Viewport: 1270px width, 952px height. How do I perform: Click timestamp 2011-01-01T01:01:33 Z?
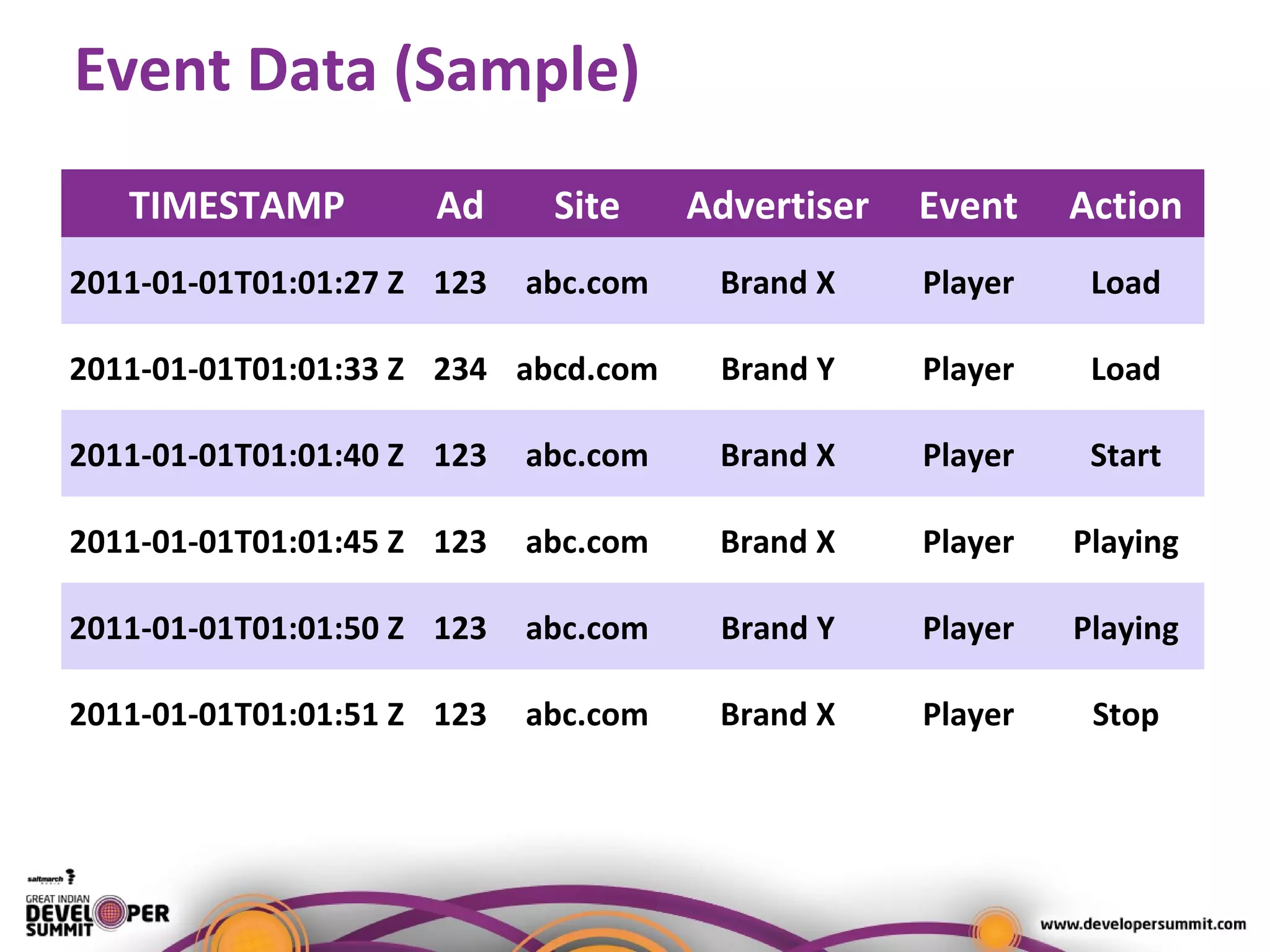(236, 369)
